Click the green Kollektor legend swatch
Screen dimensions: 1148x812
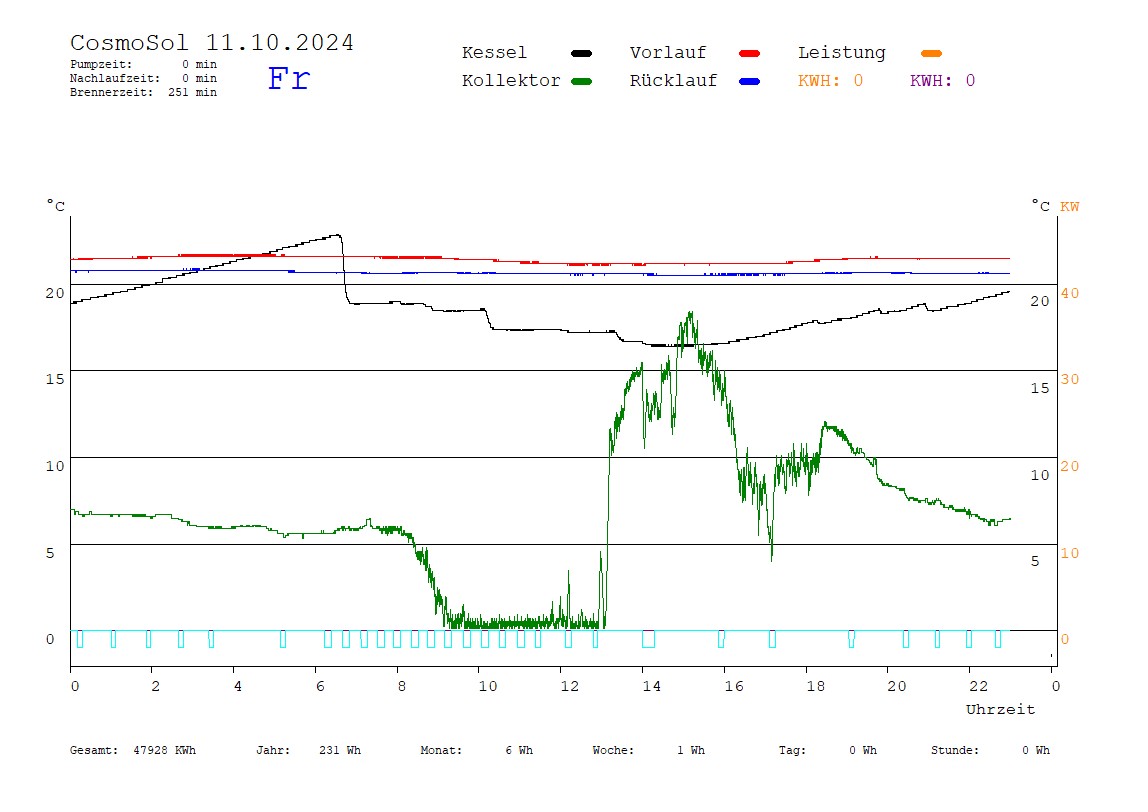(581, 81)
